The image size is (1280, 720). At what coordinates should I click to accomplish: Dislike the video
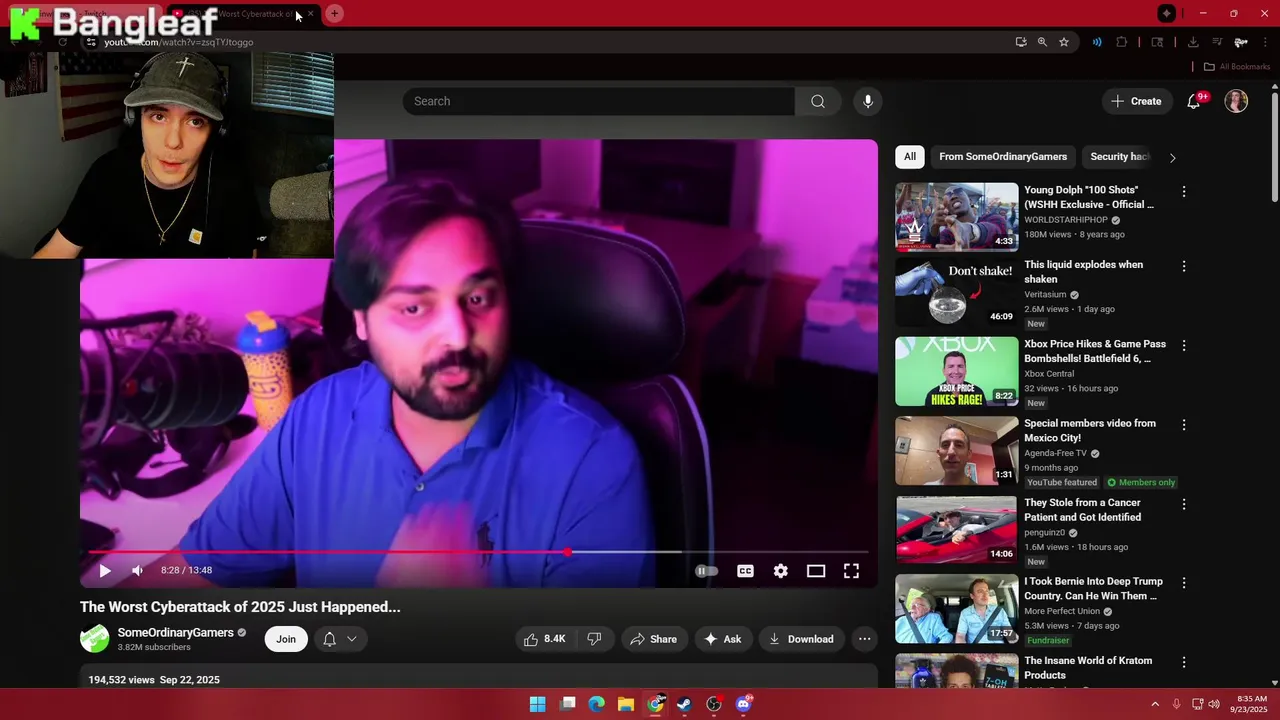tap(594, 639)
